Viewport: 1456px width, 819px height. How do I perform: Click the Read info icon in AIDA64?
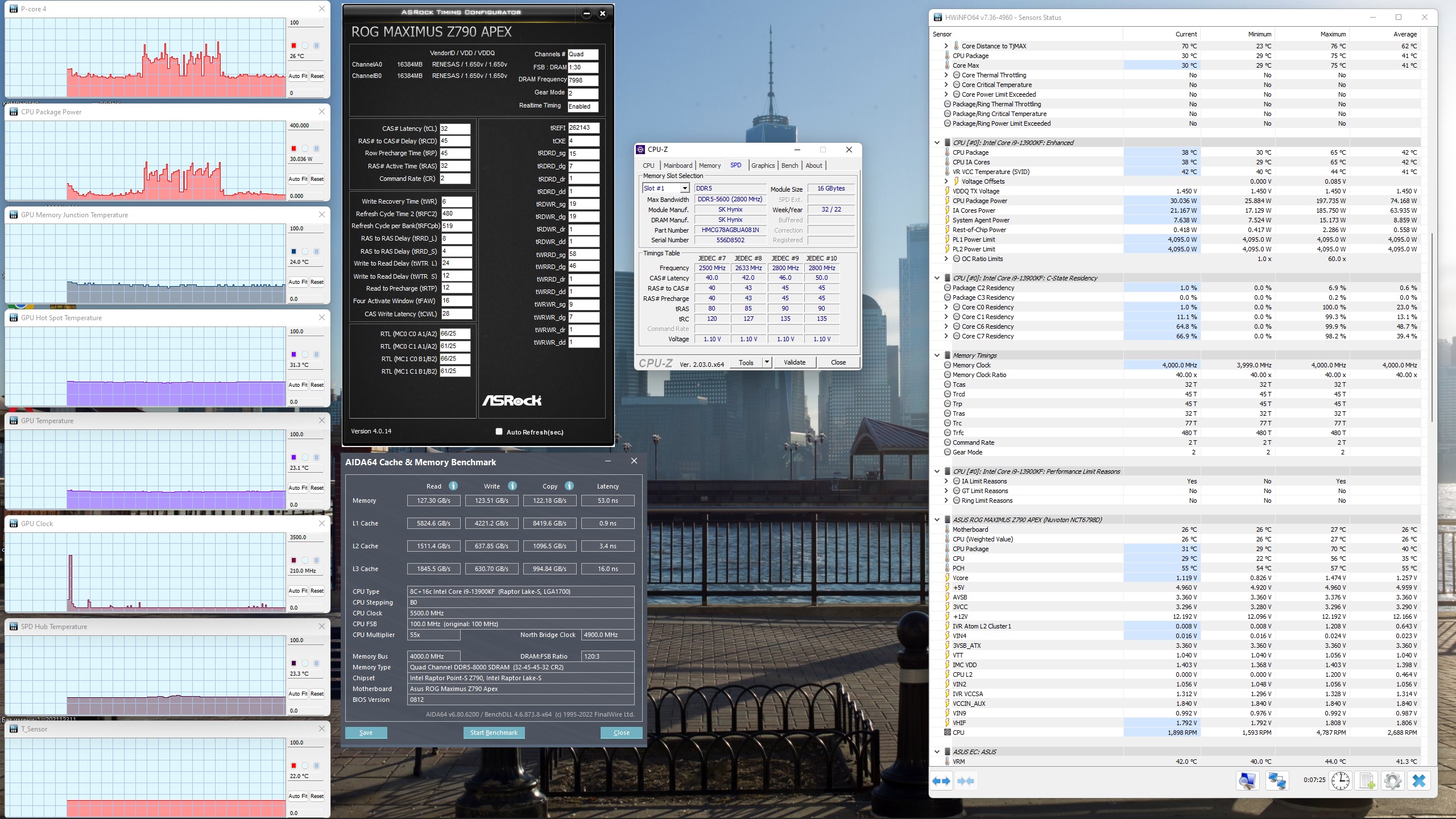coord(453,486)
